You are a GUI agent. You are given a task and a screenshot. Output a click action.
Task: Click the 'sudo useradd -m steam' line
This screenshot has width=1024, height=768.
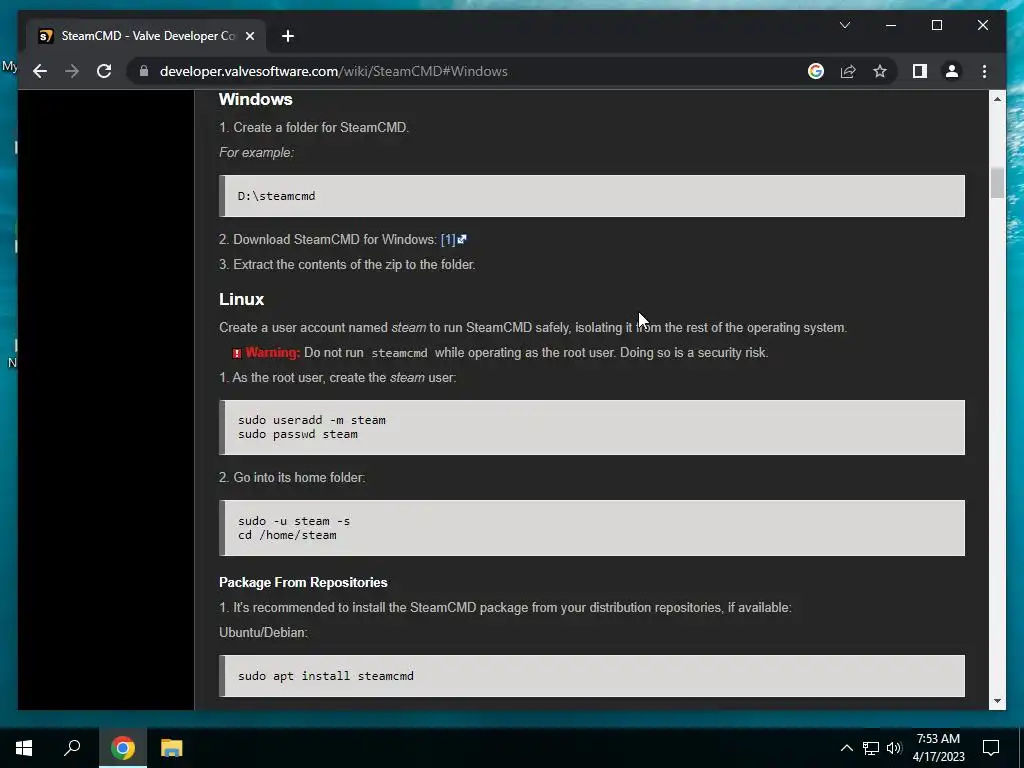pos(312,420)
